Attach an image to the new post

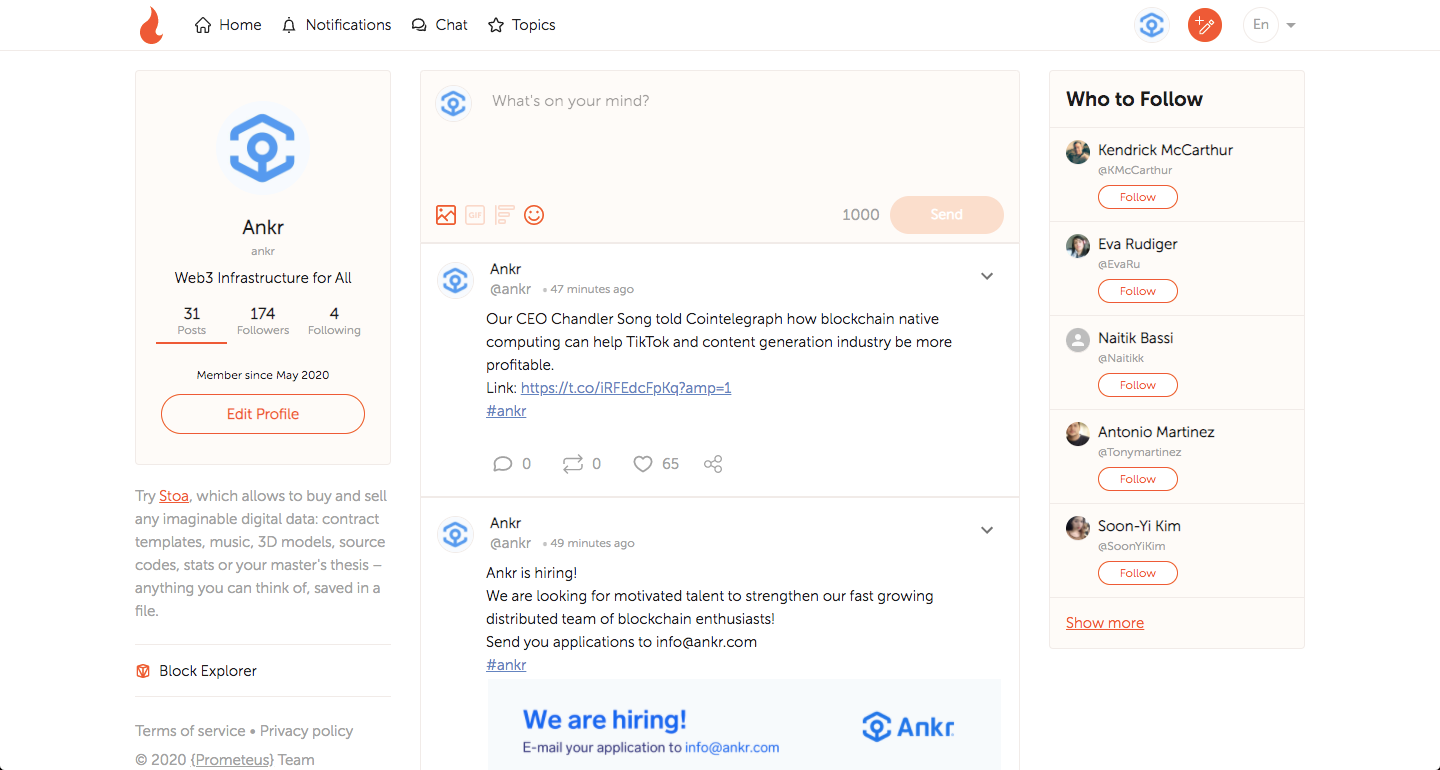coord(446,215)
